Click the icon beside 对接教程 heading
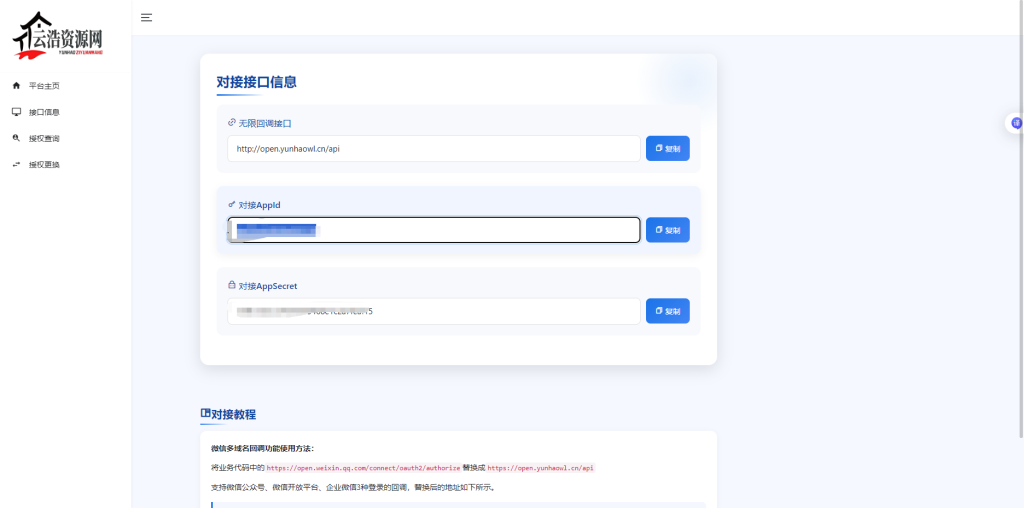Image resolution: width=1024 pixels, height=508 pixels. (x=205, y=413)
